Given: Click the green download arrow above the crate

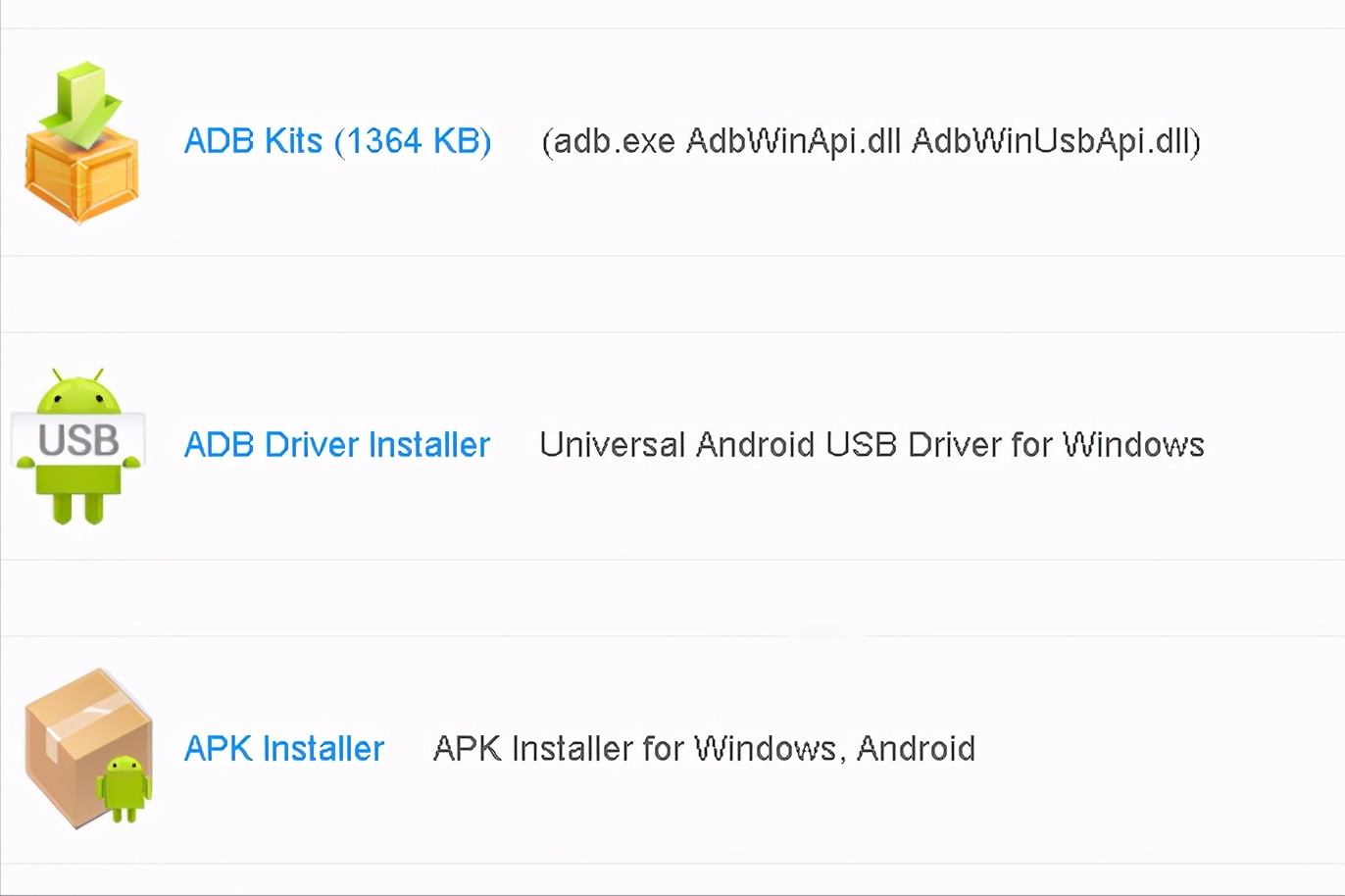Looking at the screenshot, I should tap(80, 104).
